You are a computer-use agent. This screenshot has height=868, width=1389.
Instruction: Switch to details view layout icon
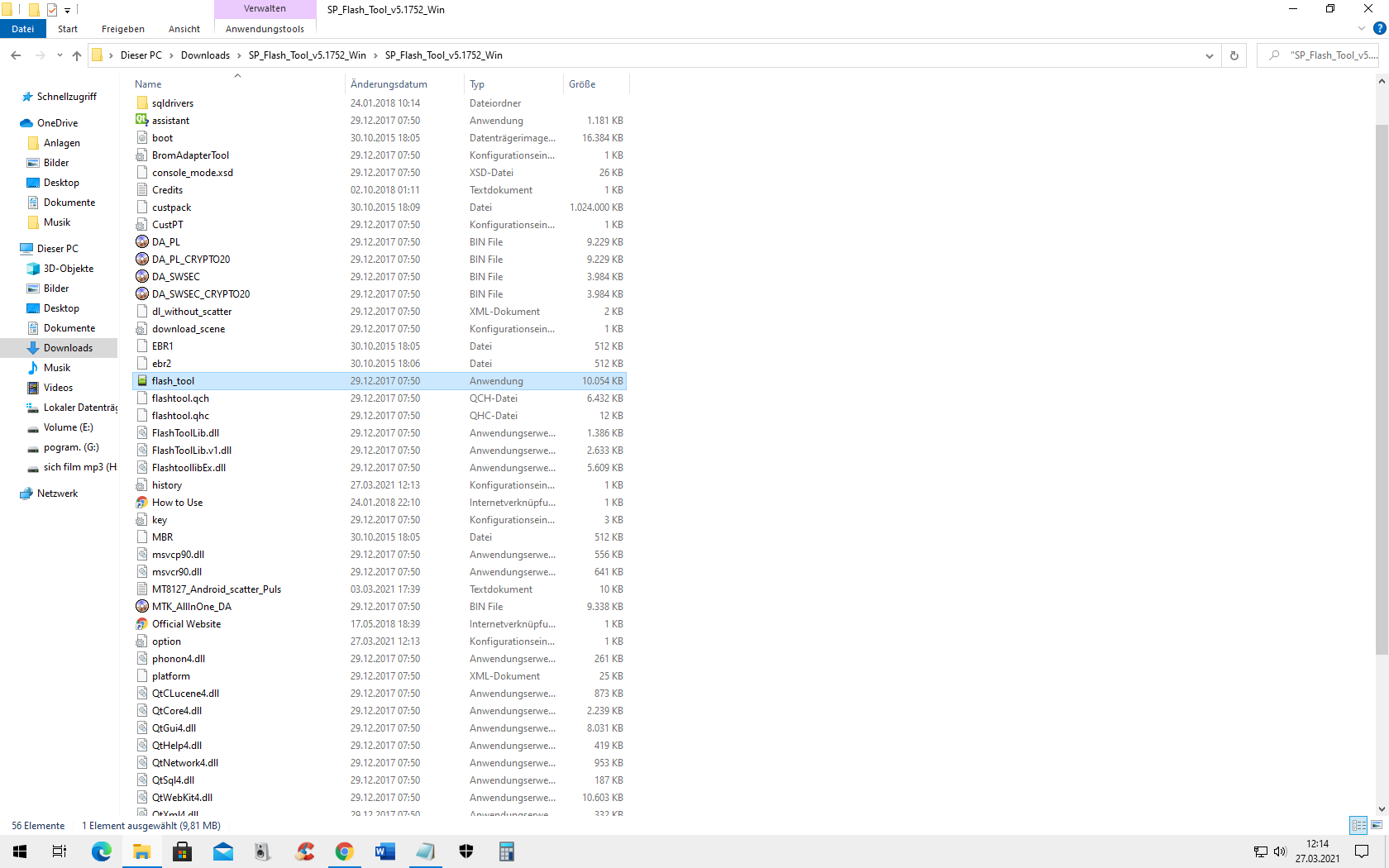[1358, 825]
